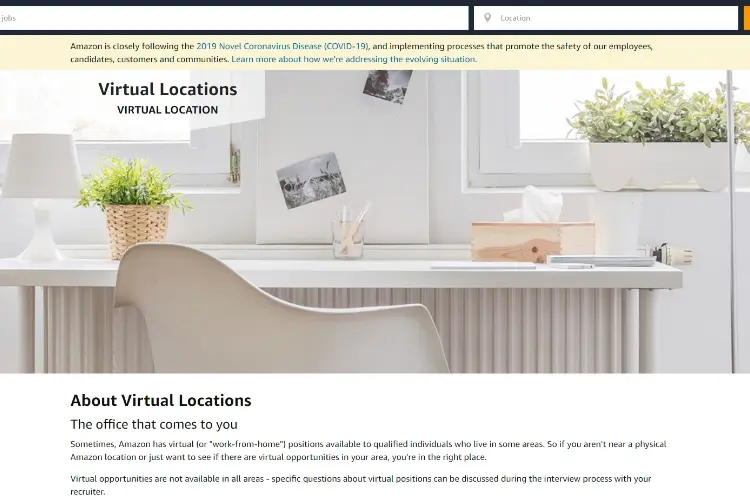Click 'The office that comes to you' text
Screen dimensions: 750x500
(154, 424)
